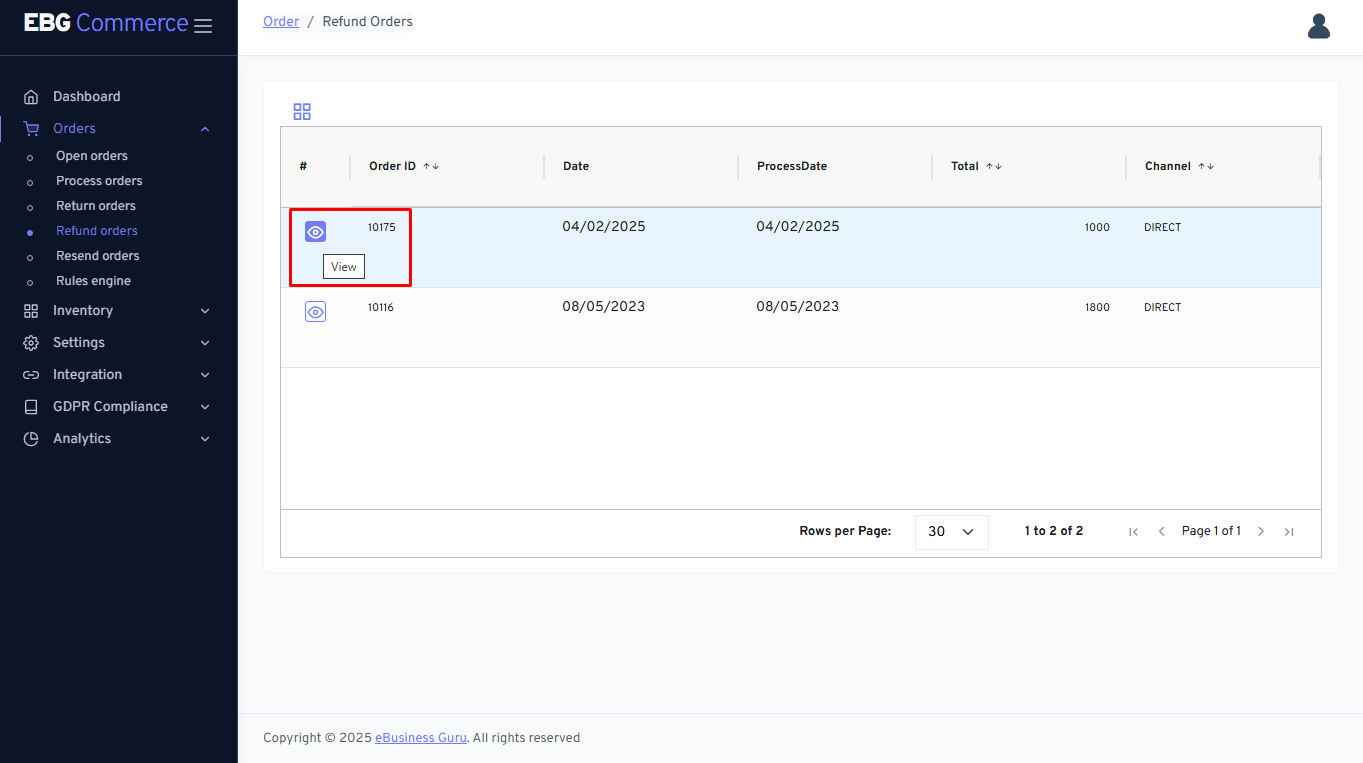Expand the Settings sidebar section
The image size is (1363, 763).
click(118, 343)
